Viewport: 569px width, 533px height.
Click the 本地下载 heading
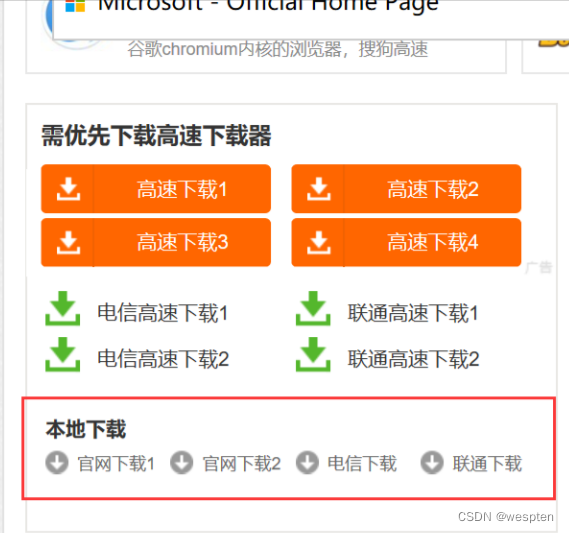click(x=86, y=429)
